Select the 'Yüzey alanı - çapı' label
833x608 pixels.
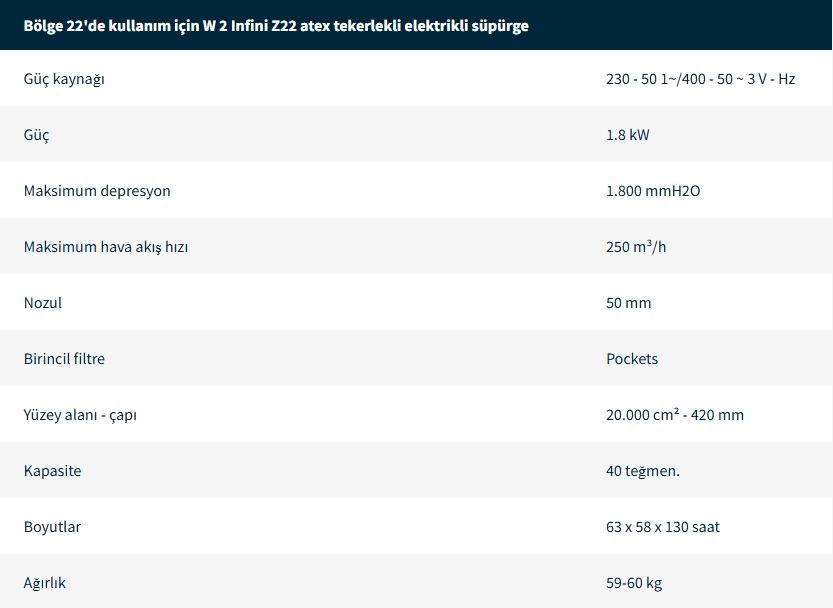coord(80,414)
